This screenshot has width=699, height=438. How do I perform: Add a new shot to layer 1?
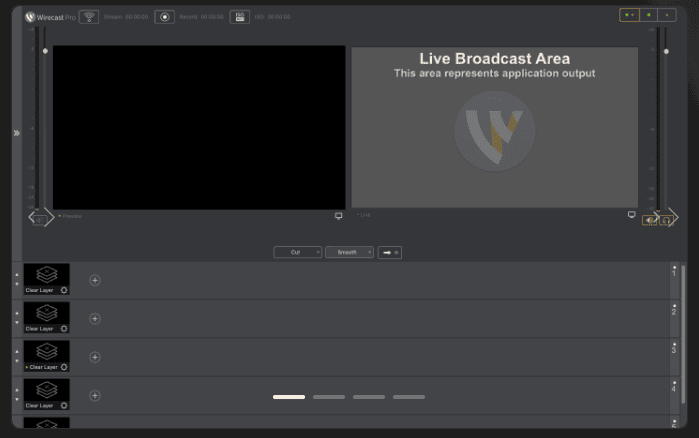[95, 280]
